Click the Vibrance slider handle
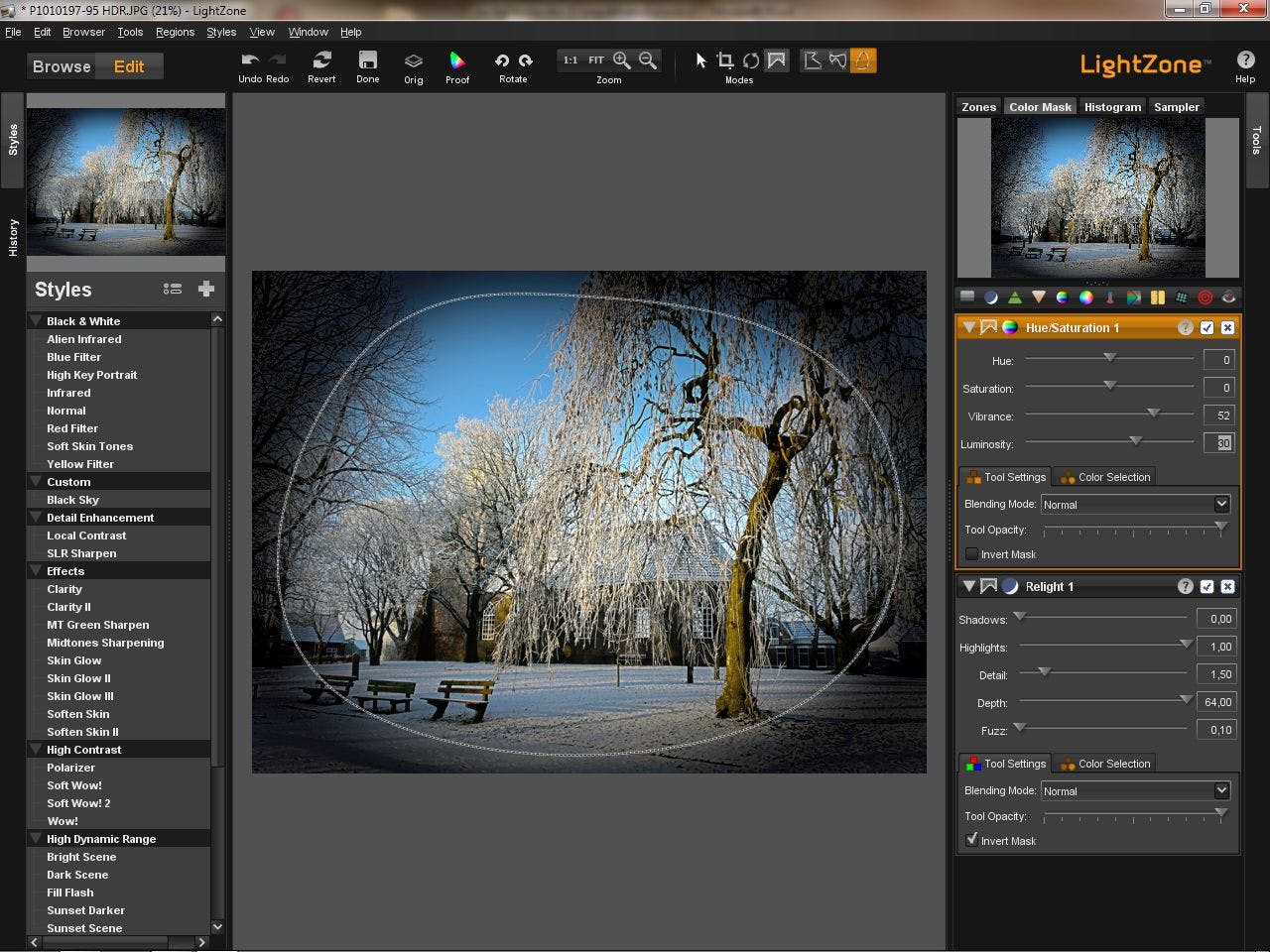The width and height of the screenshot is (1270, 952). coord(1153,414)
